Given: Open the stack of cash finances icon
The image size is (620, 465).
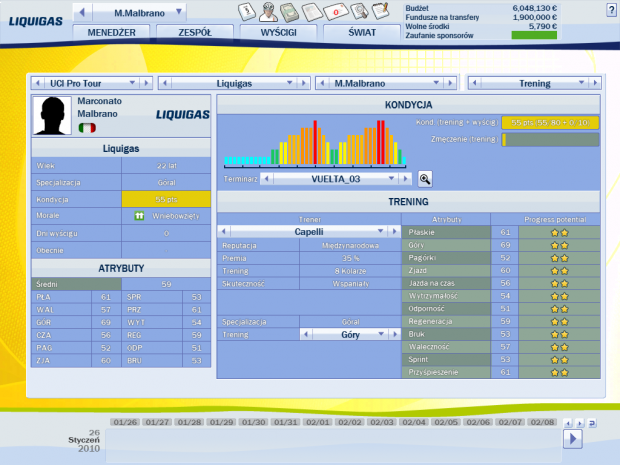Looking at the screenshot, I should click(x=289, y=12).
